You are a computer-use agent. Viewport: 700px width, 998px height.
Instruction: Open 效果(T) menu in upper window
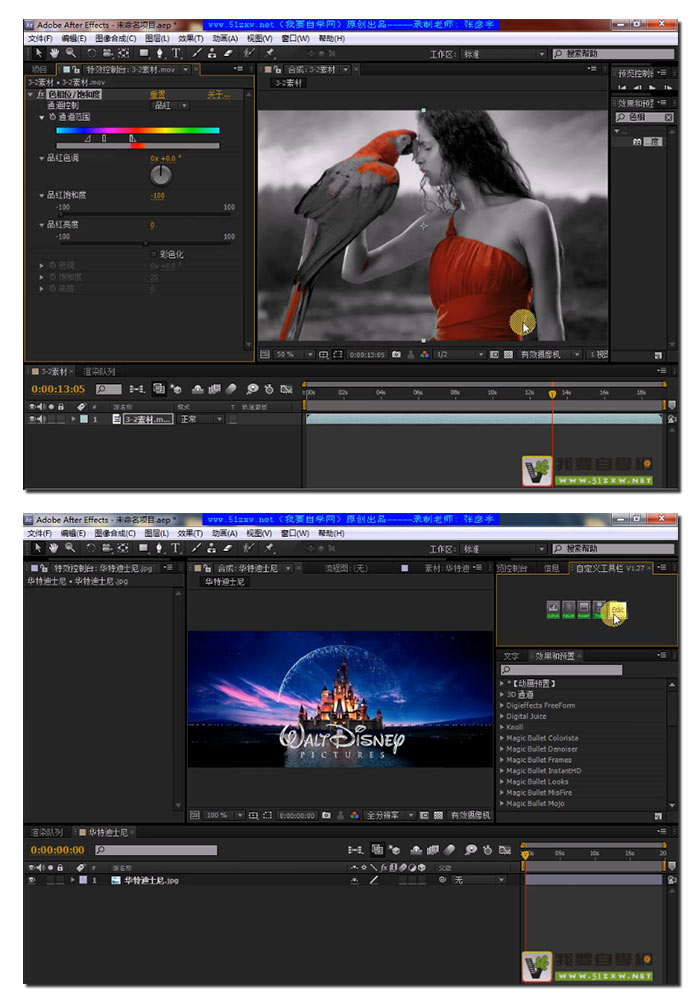point(190,38)
